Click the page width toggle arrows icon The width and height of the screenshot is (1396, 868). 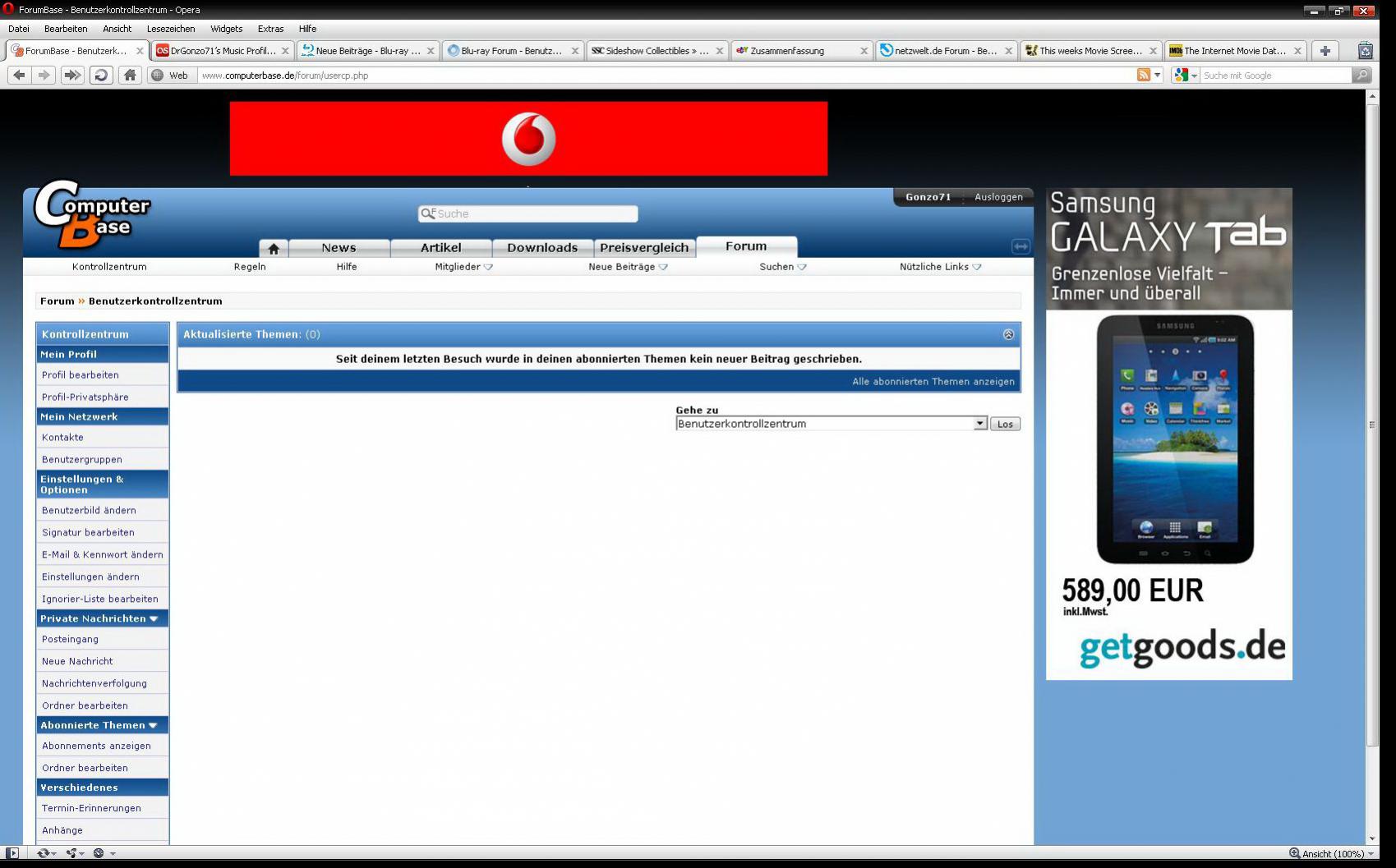(1021, 246)
